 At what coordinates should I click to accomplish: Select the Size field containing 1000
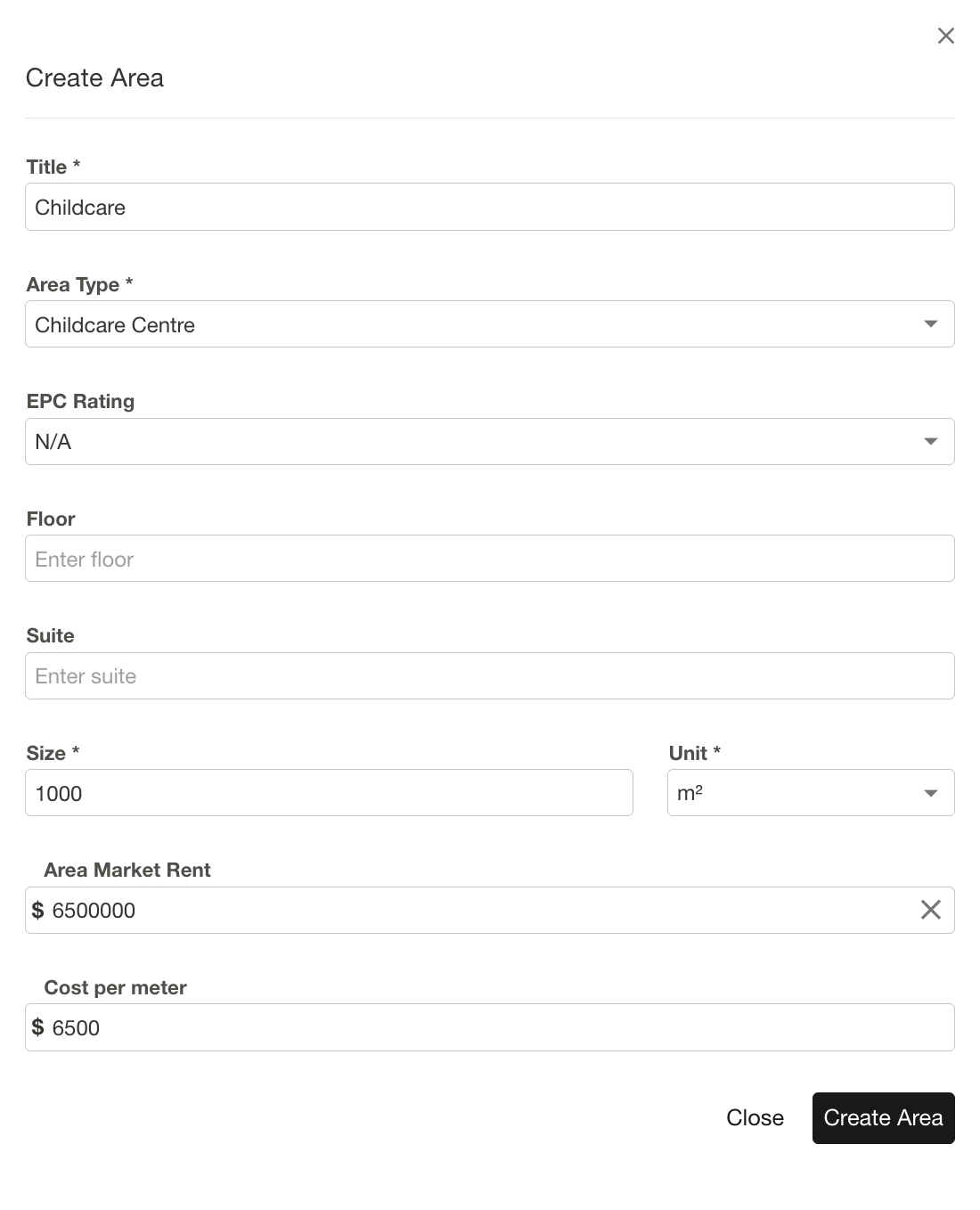[329, 791]
